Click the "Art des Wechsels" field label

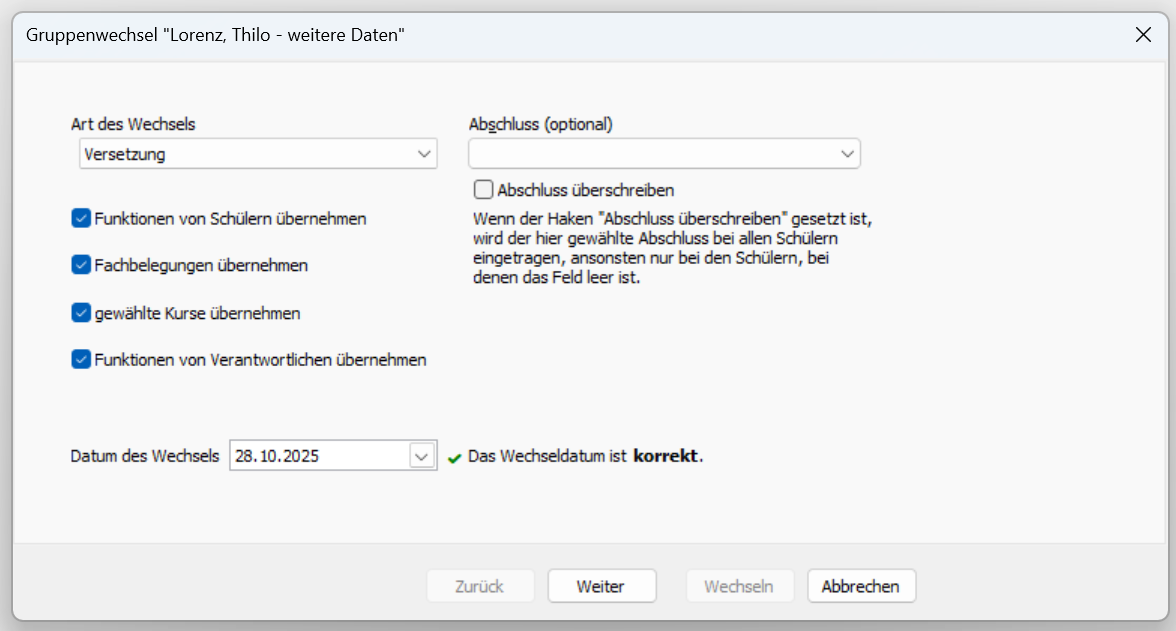133,125
